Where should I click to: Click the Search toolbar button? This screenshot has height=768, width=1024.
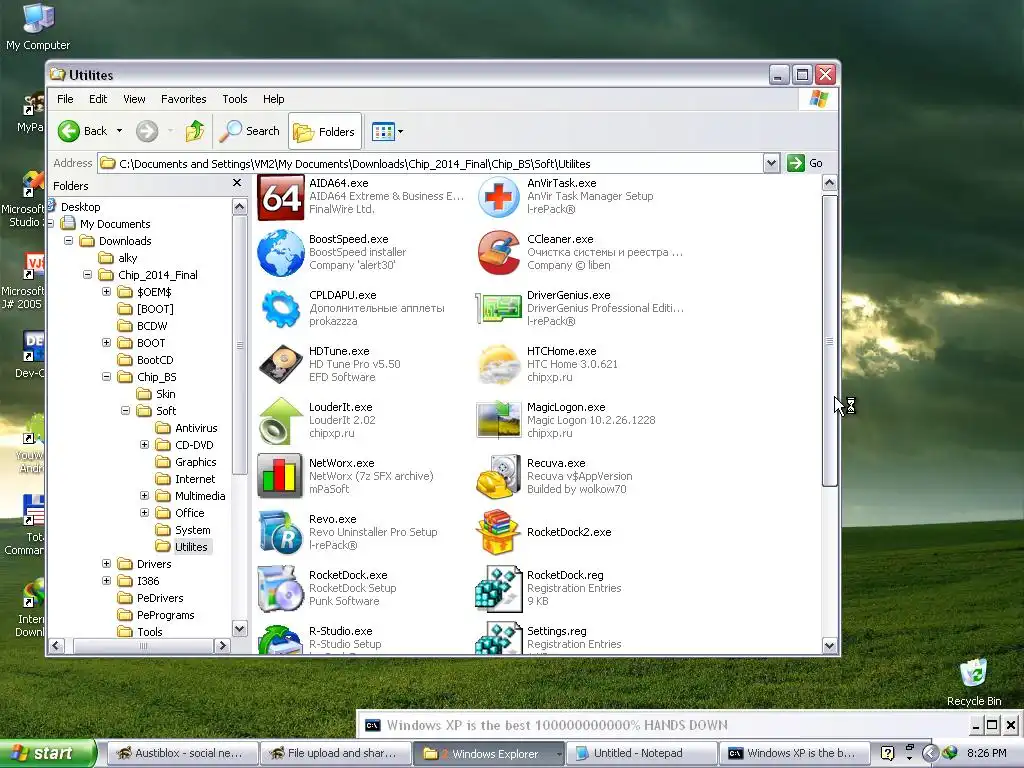pos(249,131)
